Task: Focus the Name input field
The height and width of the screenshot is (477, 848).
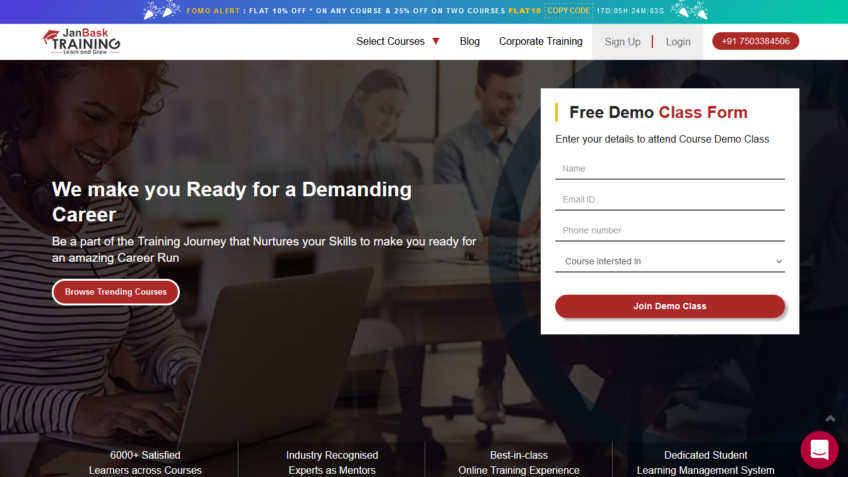Action: point(669,169)
